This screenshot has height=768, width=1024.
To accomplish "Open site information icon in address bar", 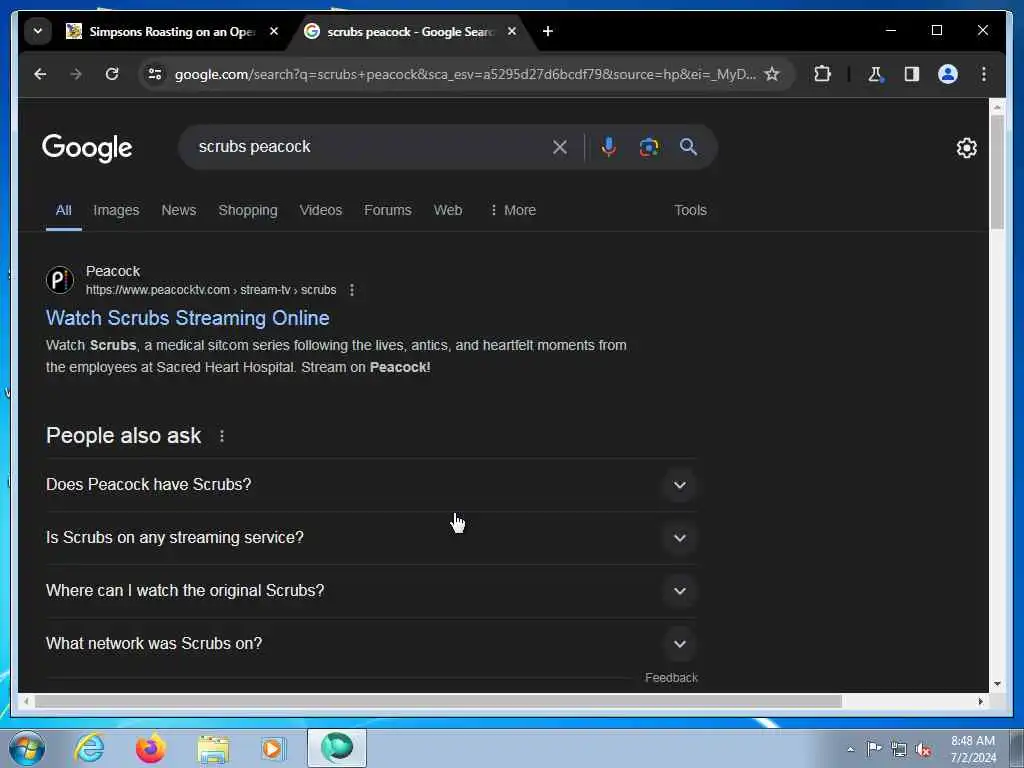I will [x=155, y=74].
